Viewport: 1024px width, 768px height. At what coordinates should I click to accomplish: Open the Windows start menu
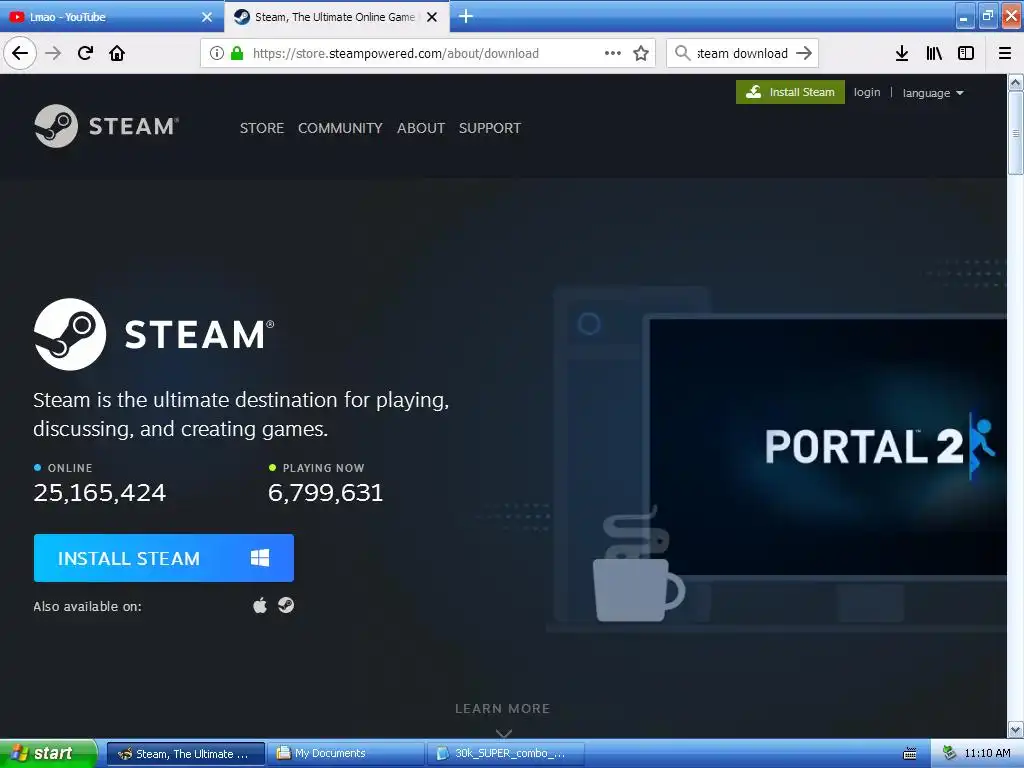coord(48,753)
